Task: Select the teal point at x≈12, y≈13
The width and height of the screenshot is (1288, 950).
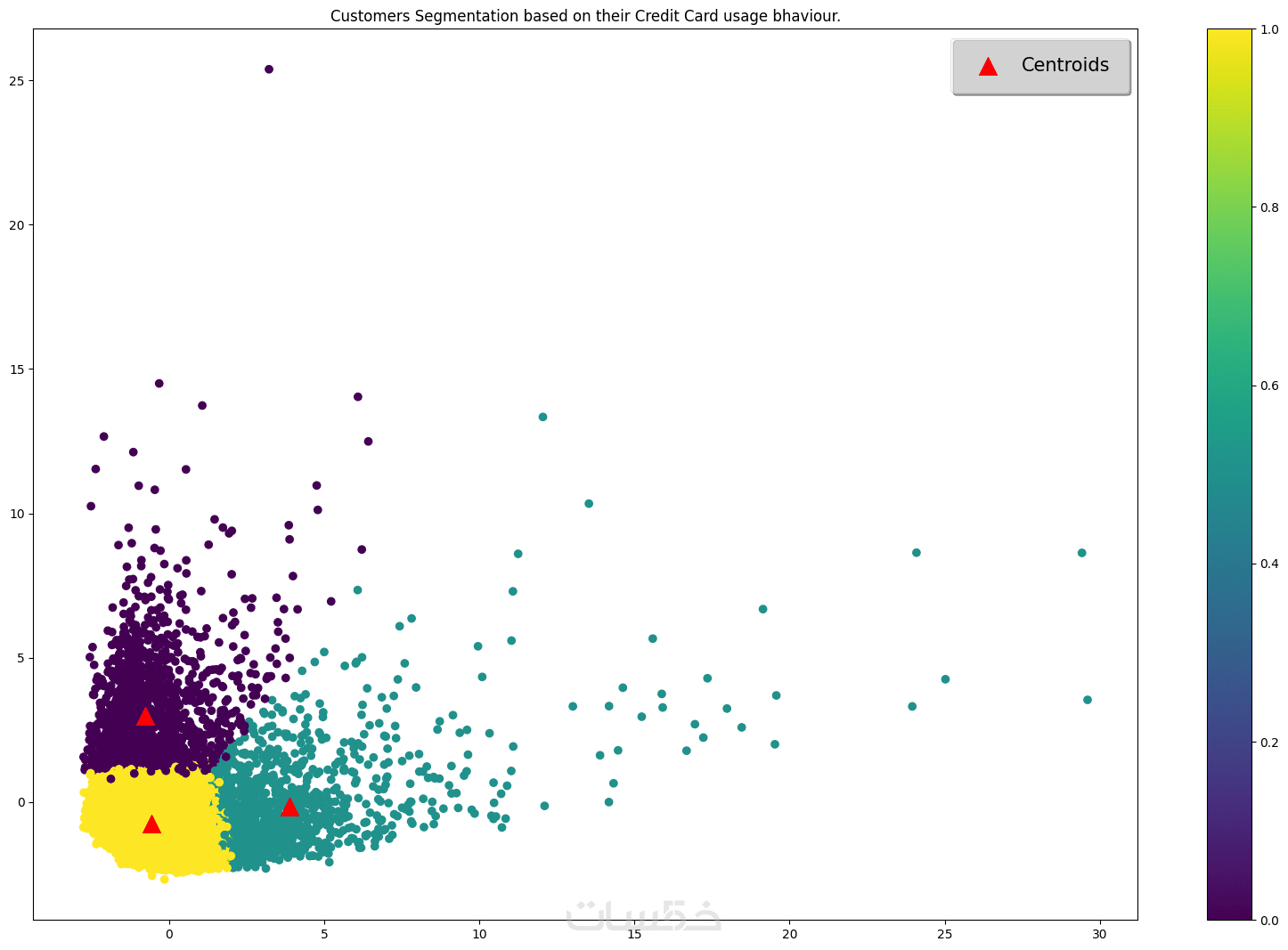Action: tap(542, 417)
